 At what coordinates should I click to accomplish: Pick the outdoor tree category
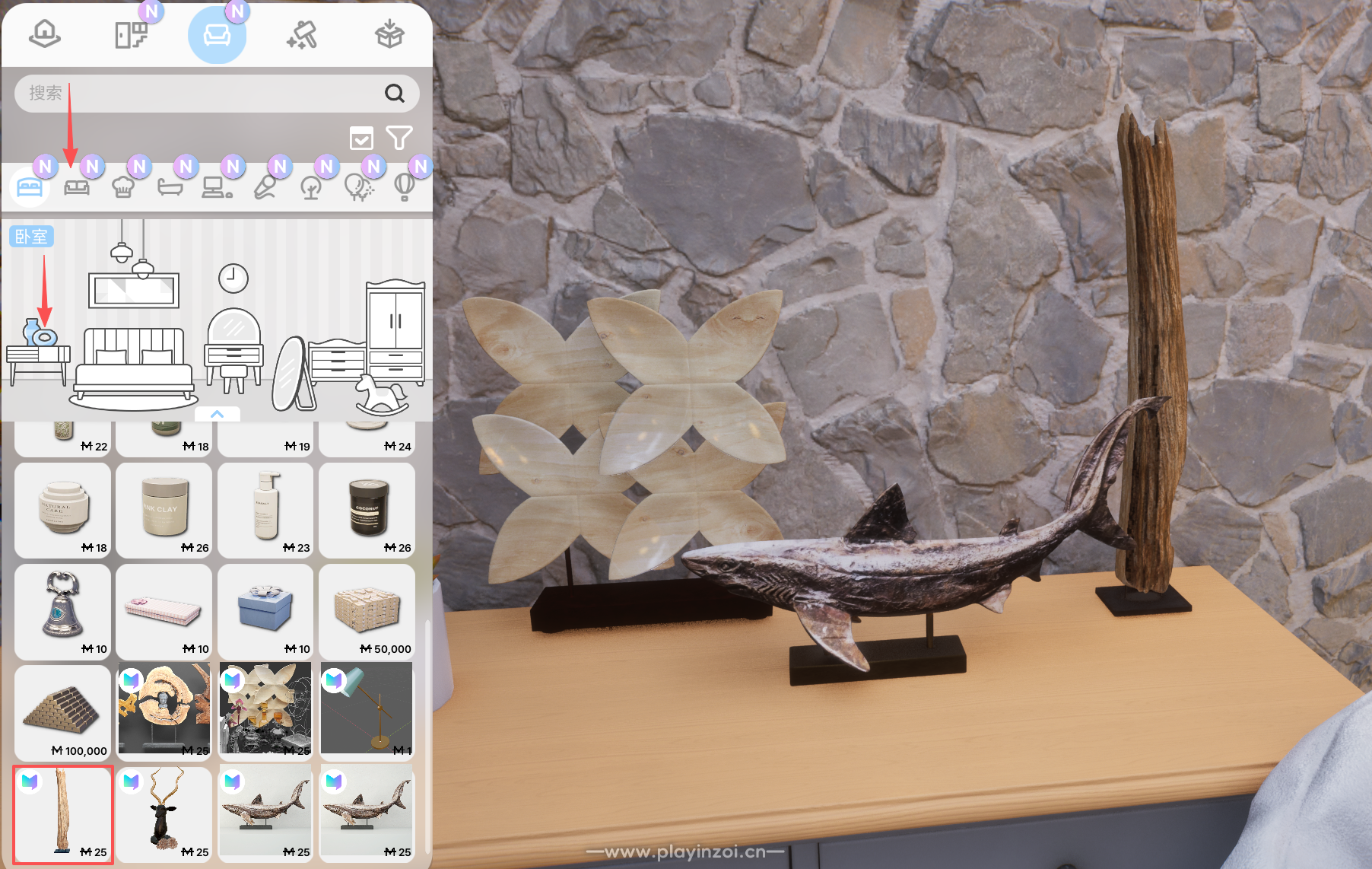pyautogui.click(x=311, y=186)
